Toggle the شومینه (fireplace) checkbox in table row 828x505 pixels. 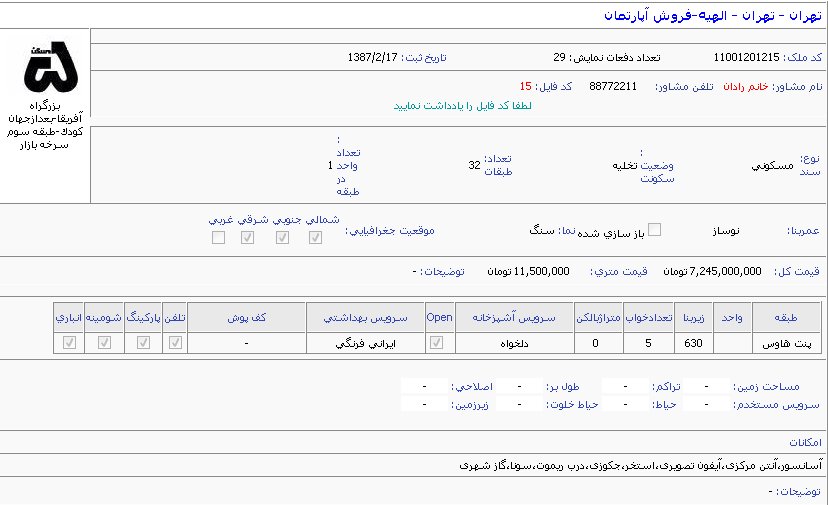pos(104,342)
